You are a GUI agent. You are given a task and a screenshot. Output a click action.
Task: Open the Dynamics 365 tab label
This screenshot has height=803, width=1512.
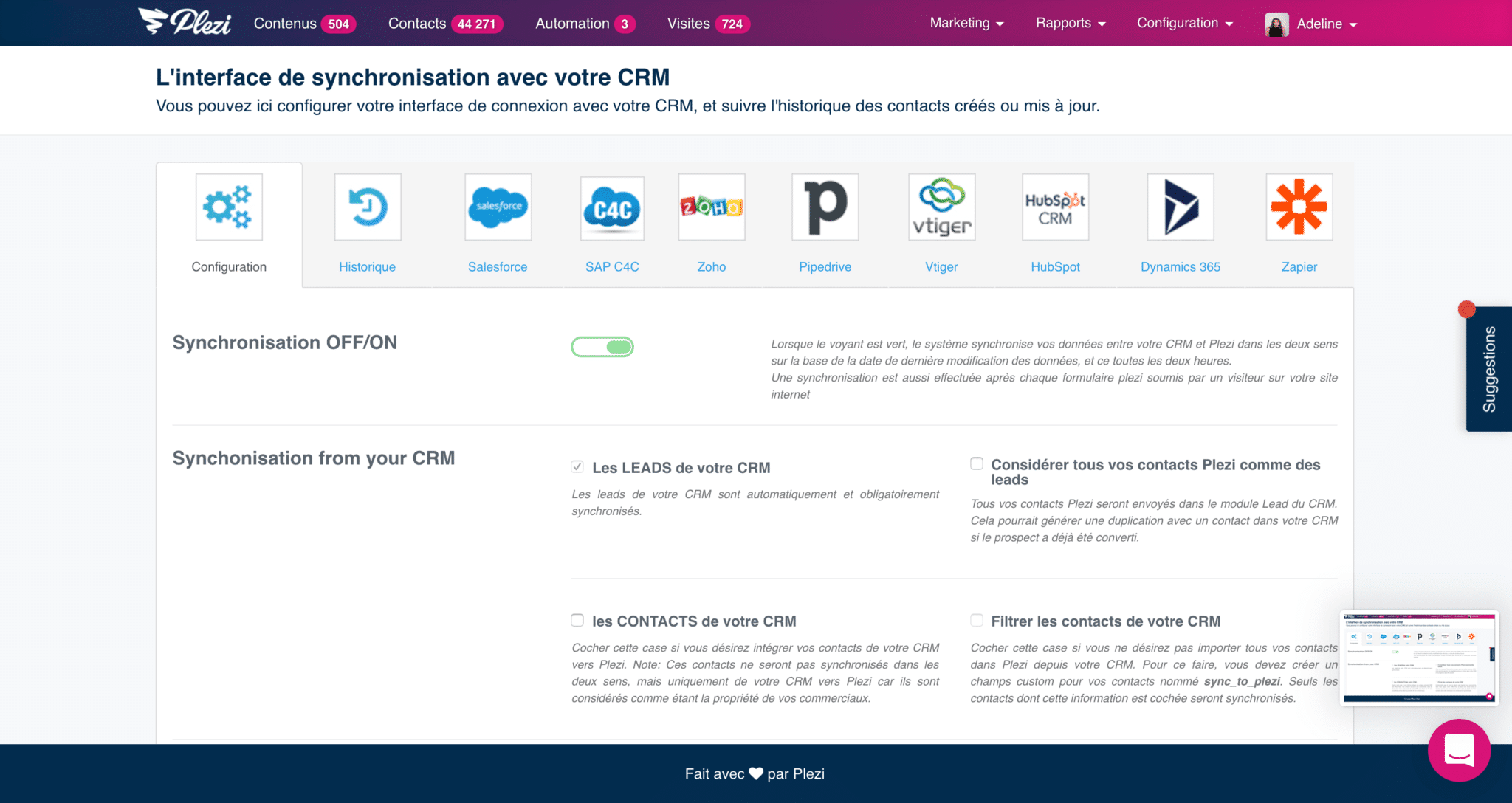click(1181, 267)
